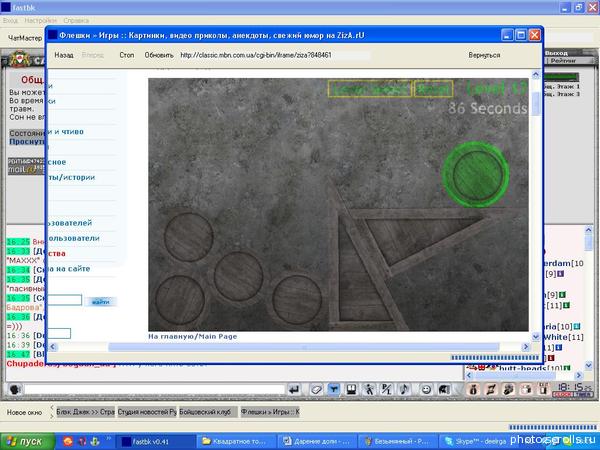This screenshot has height=450, width=600.
Task: Click the пуск Start button
Action: 28,442
